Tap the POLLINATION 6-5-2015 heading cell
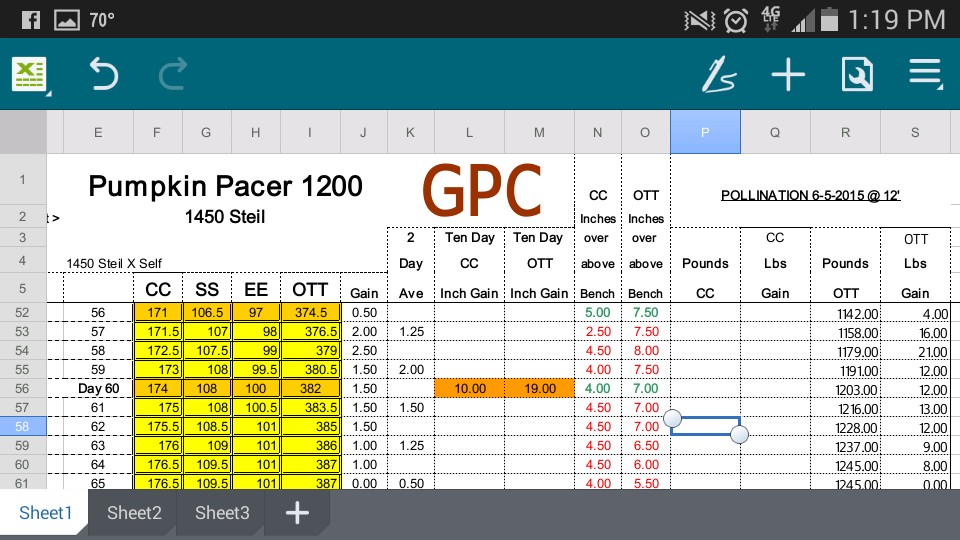The image size is (960, 540). point(810,195)
